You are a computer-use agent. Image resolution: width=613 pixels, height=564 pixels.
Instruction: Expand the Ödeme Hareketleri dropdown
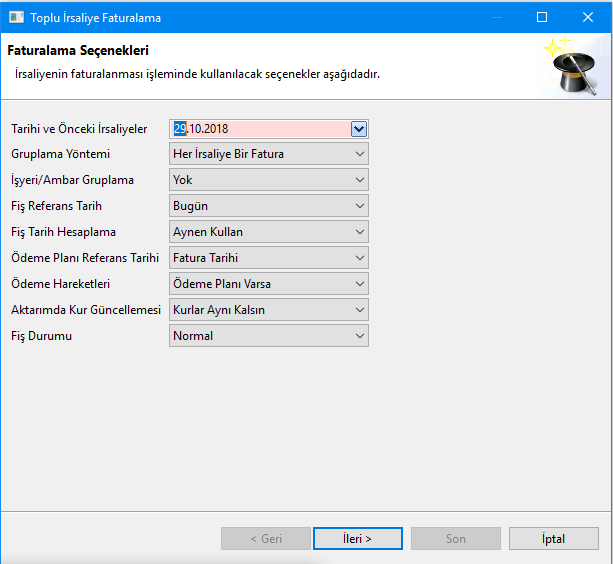point(269,284)
